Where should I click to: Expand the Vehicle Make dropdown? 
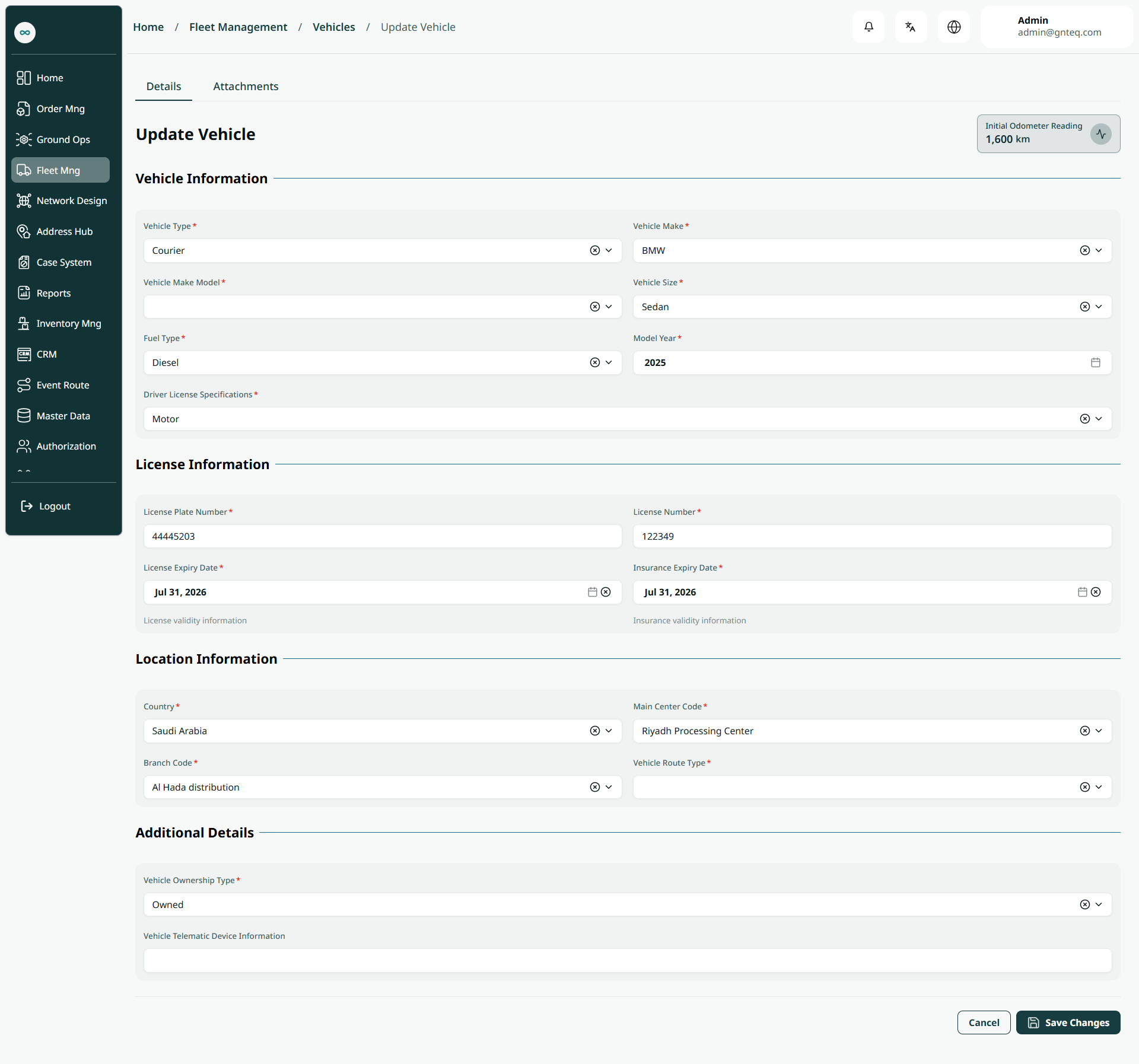pyautogui.click(x=1099, y=250)
